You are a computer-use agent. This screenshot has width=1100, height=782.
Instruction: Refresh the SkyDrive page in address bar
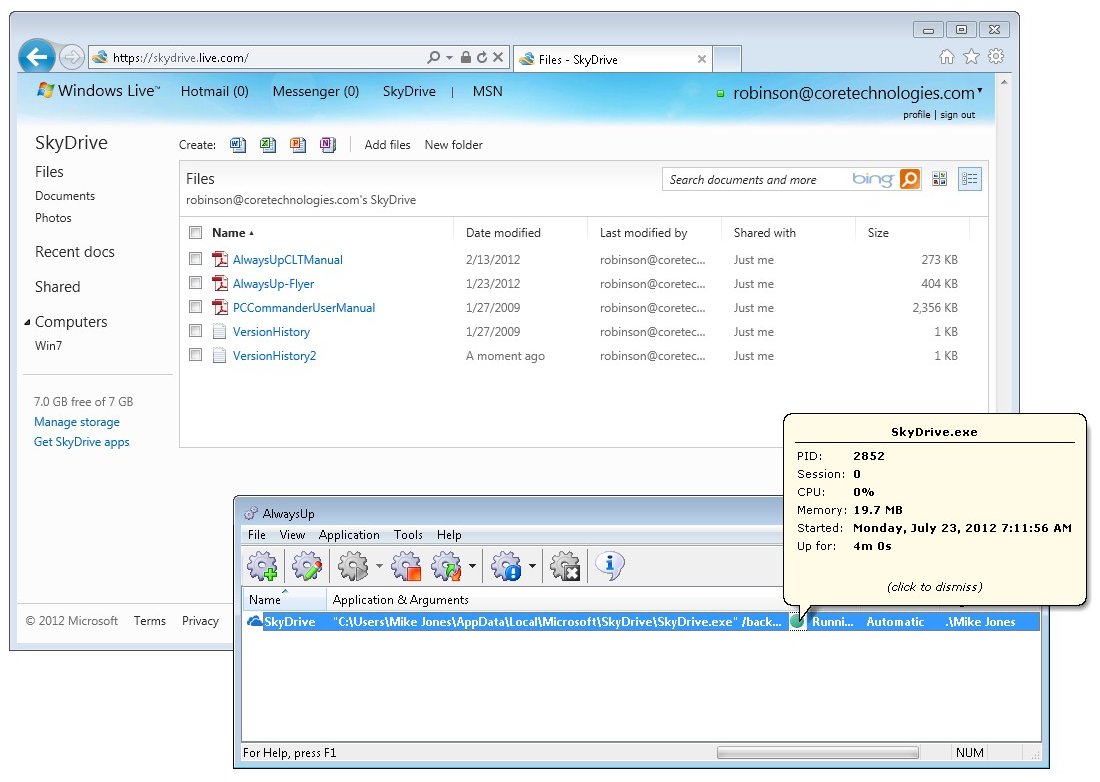[x=482, y=58]
